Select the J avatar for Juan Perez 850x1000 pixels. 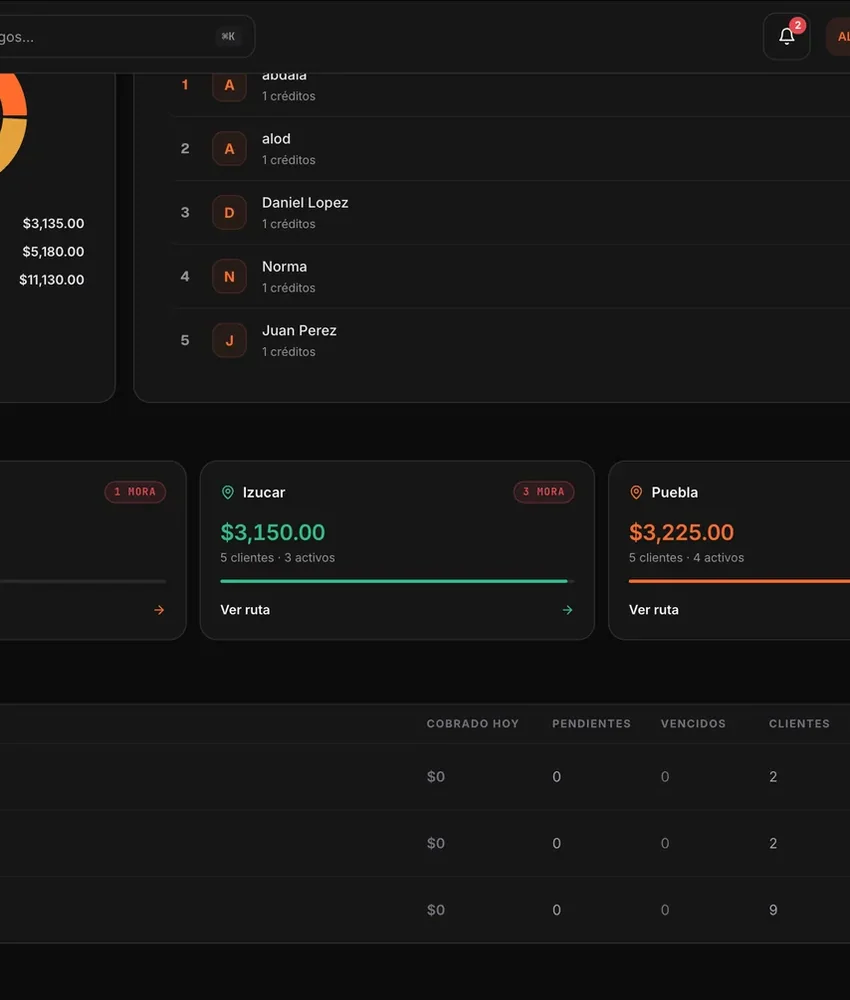pyautogui.click(x=230, y=341)
